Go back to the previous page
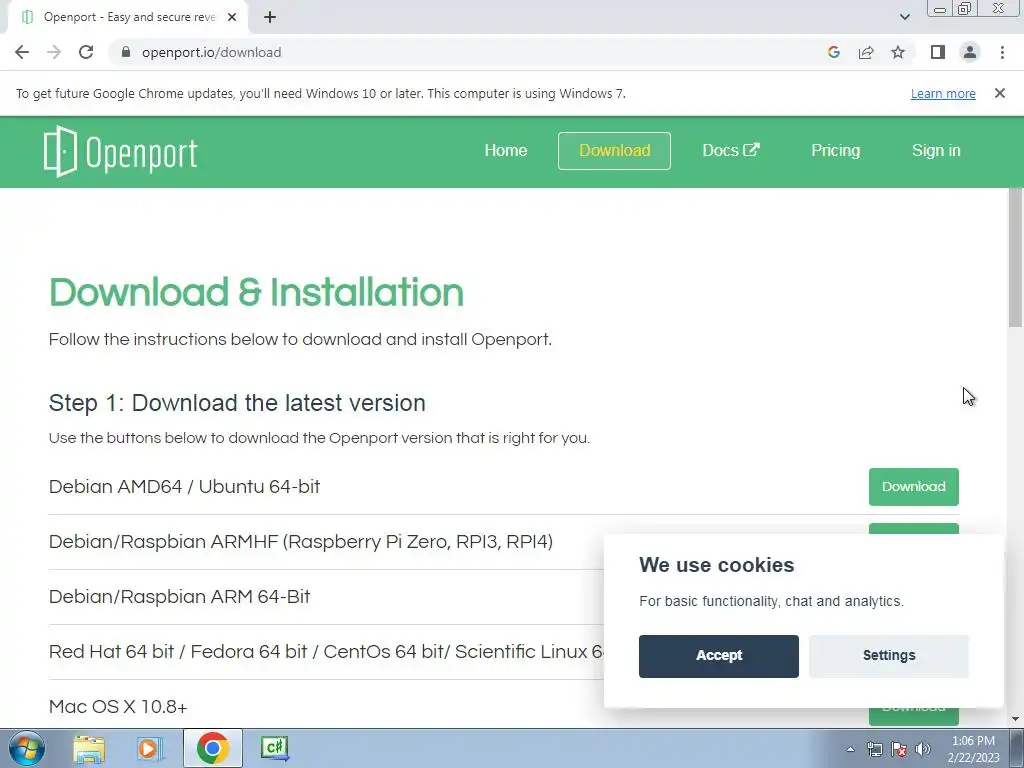 coord(22,52)
